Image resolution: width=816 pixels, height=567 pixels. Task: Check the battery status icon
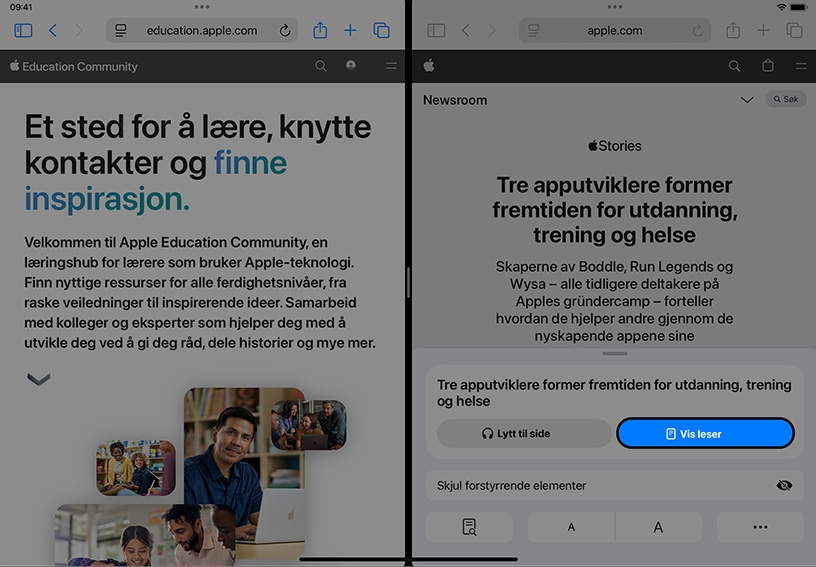[x=799, y=7]
